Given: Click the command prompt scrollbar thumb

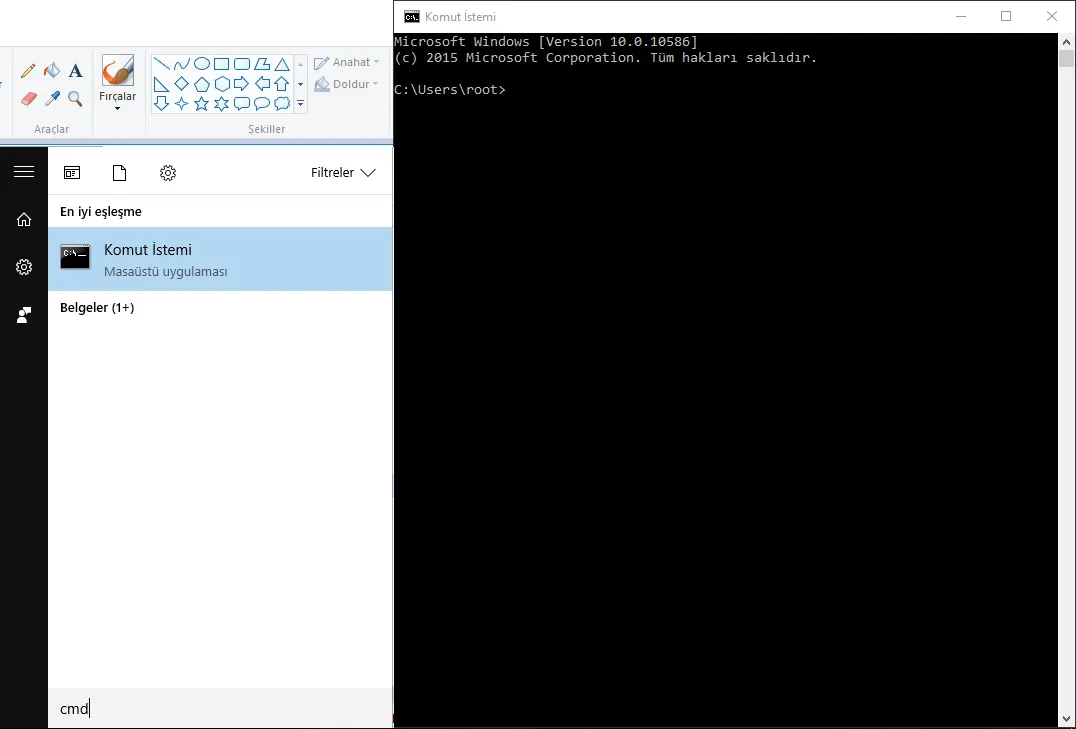Looking at the screenshot, I should (1066, 58).
